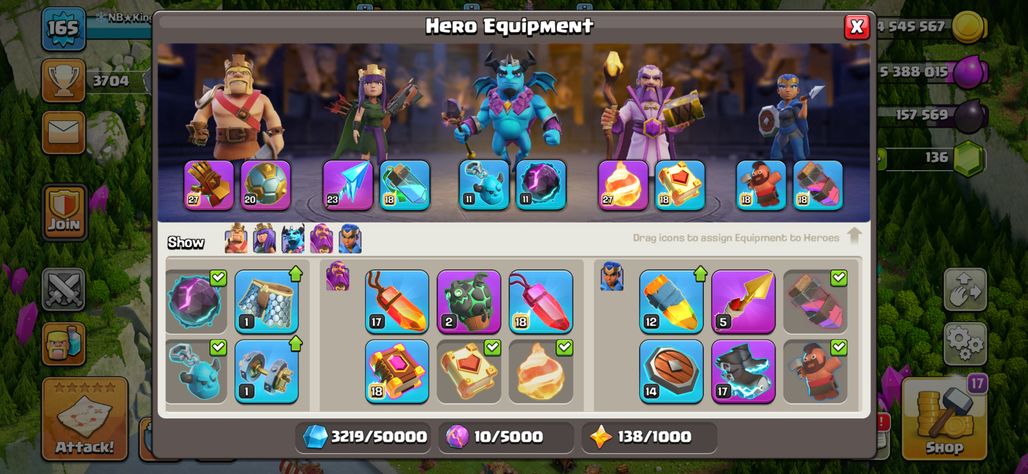Filter equipment by Royal Champion portrait
The width and height of the screenshot is (1028, 474).
point(350,239)
